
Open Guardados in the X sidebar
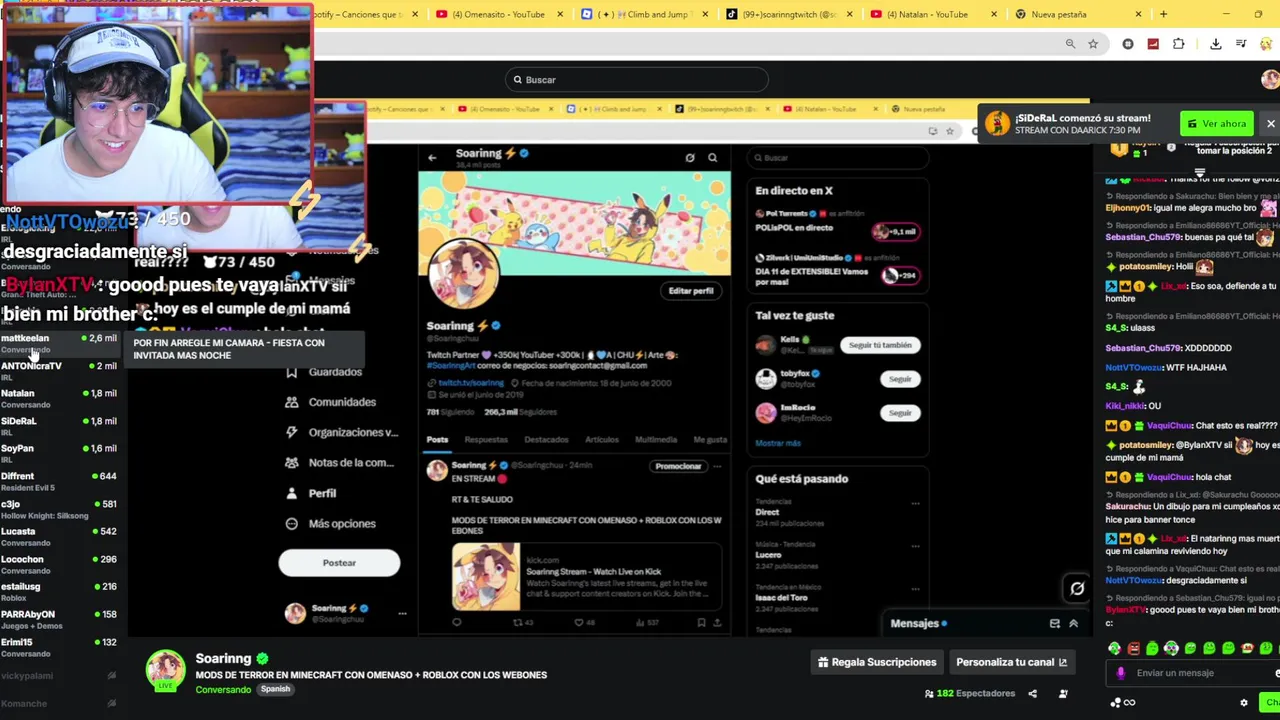(324, 372)
